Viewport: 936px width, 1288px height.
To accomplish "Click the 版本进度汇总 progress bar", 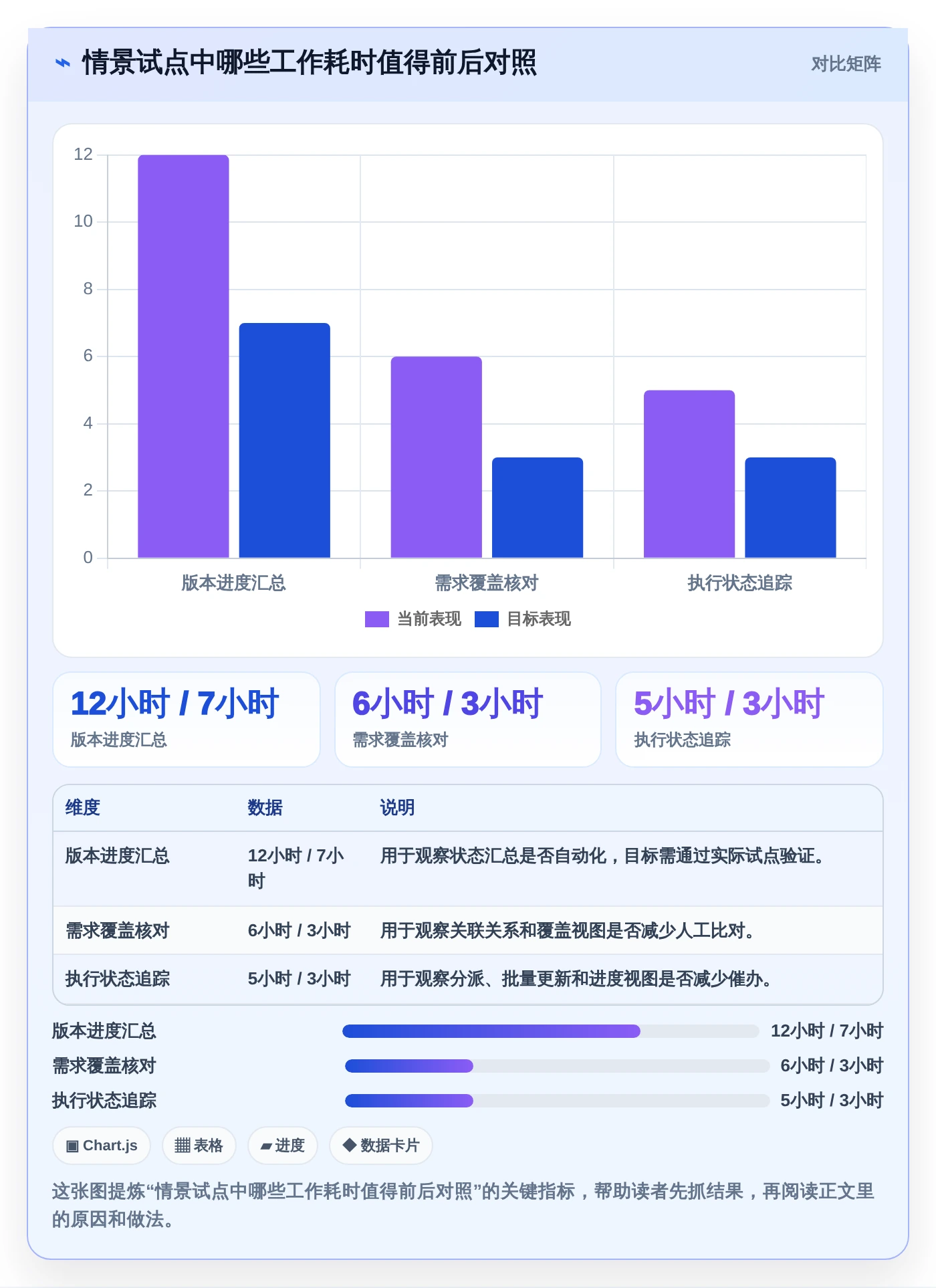I will (x=550, y=1031).
